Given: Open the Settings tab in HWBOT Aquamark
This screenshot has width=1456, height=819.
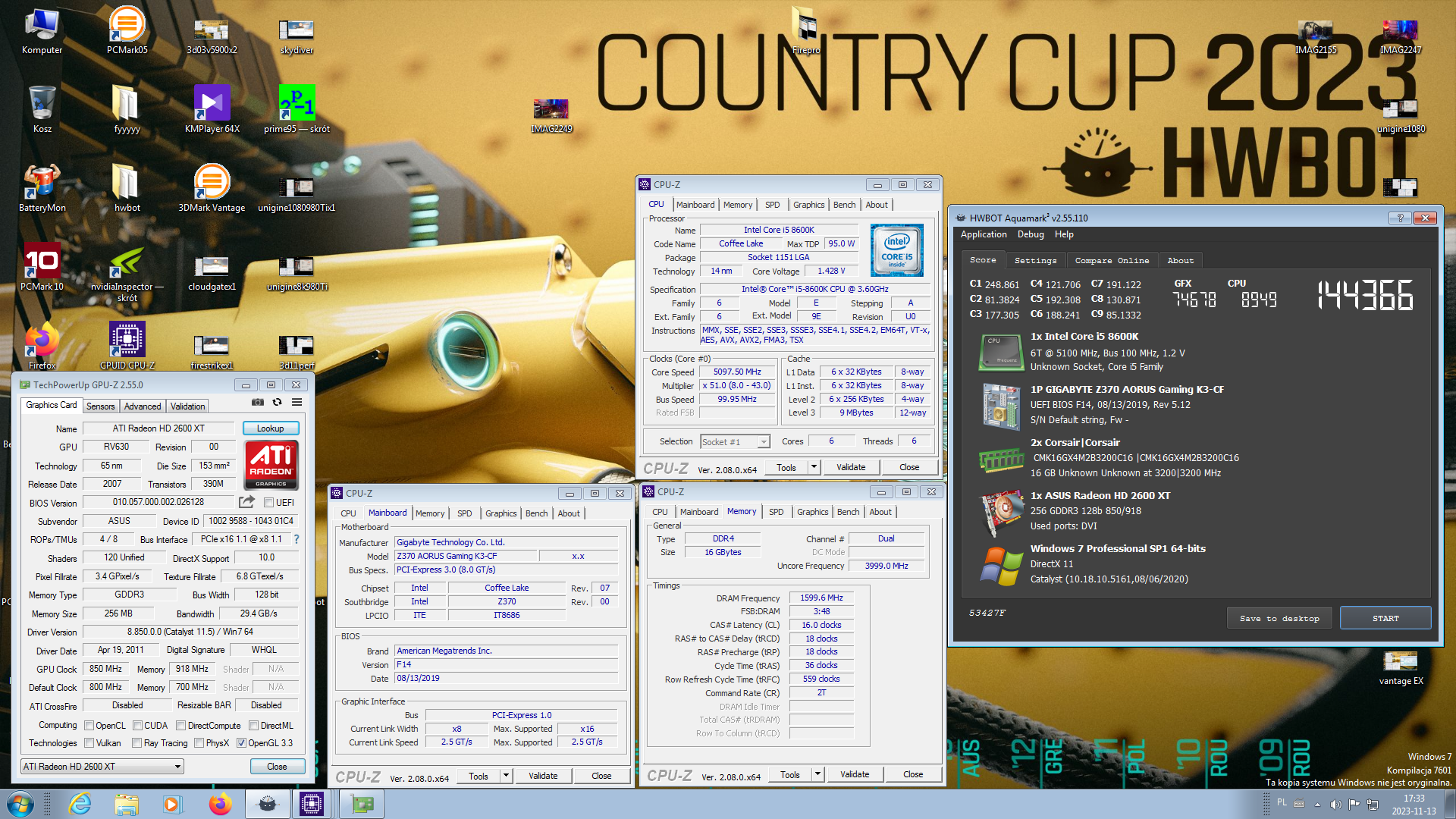Looking at the screenshot, I should point(1035,260).
